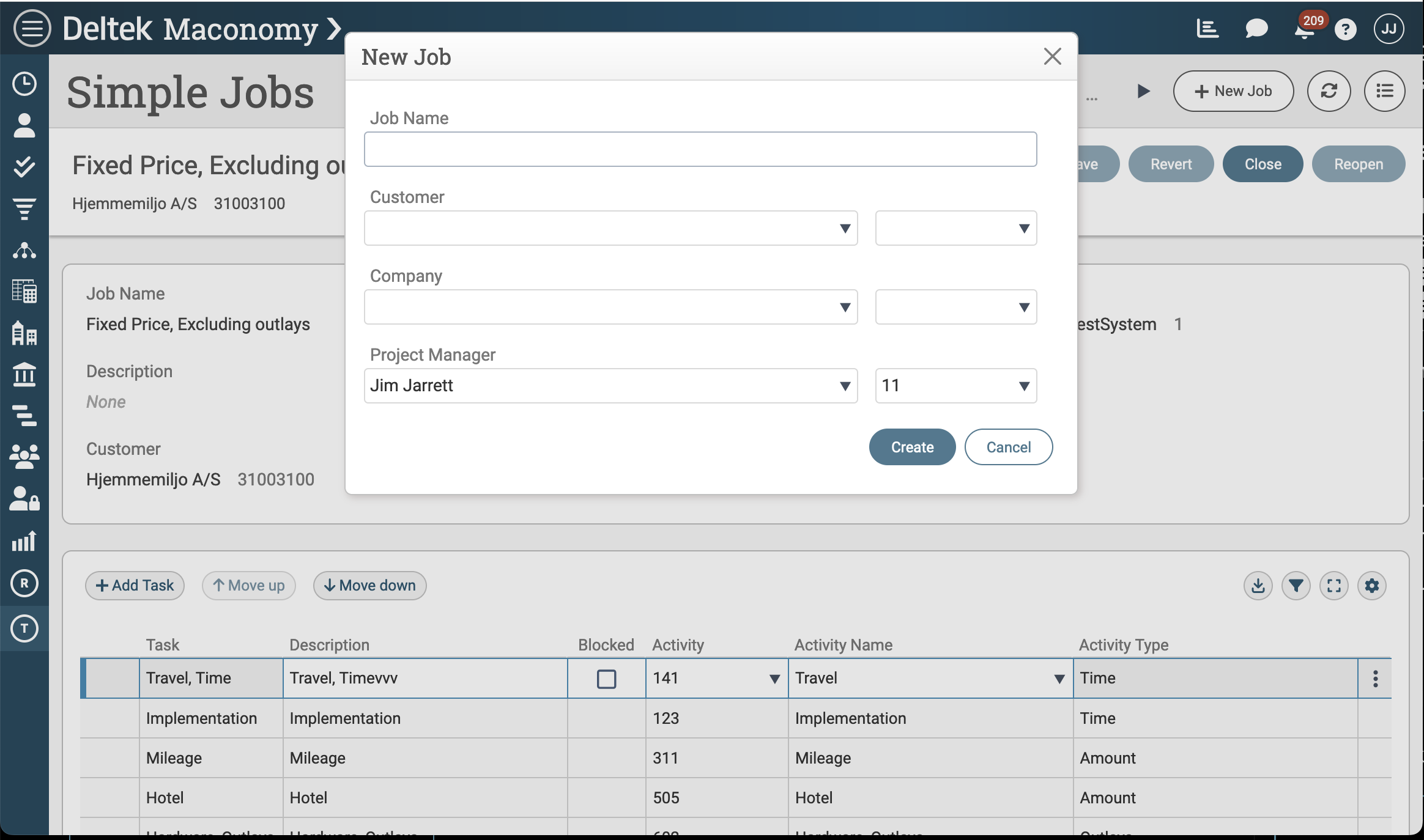Click the notifications bell with 209 badge

click(1305, 29)
